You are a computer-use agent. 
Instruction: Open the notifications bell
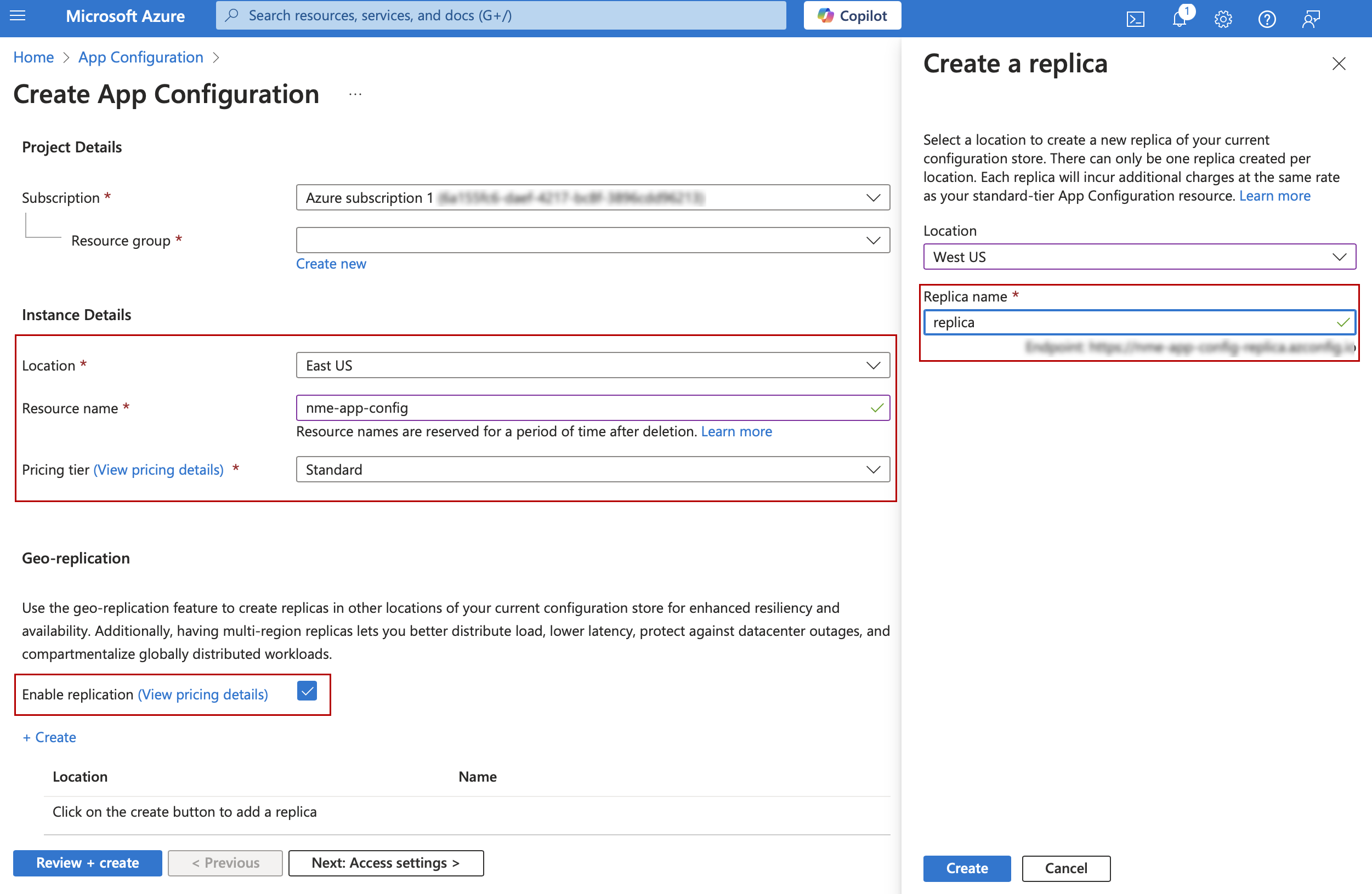(1180, 19)
